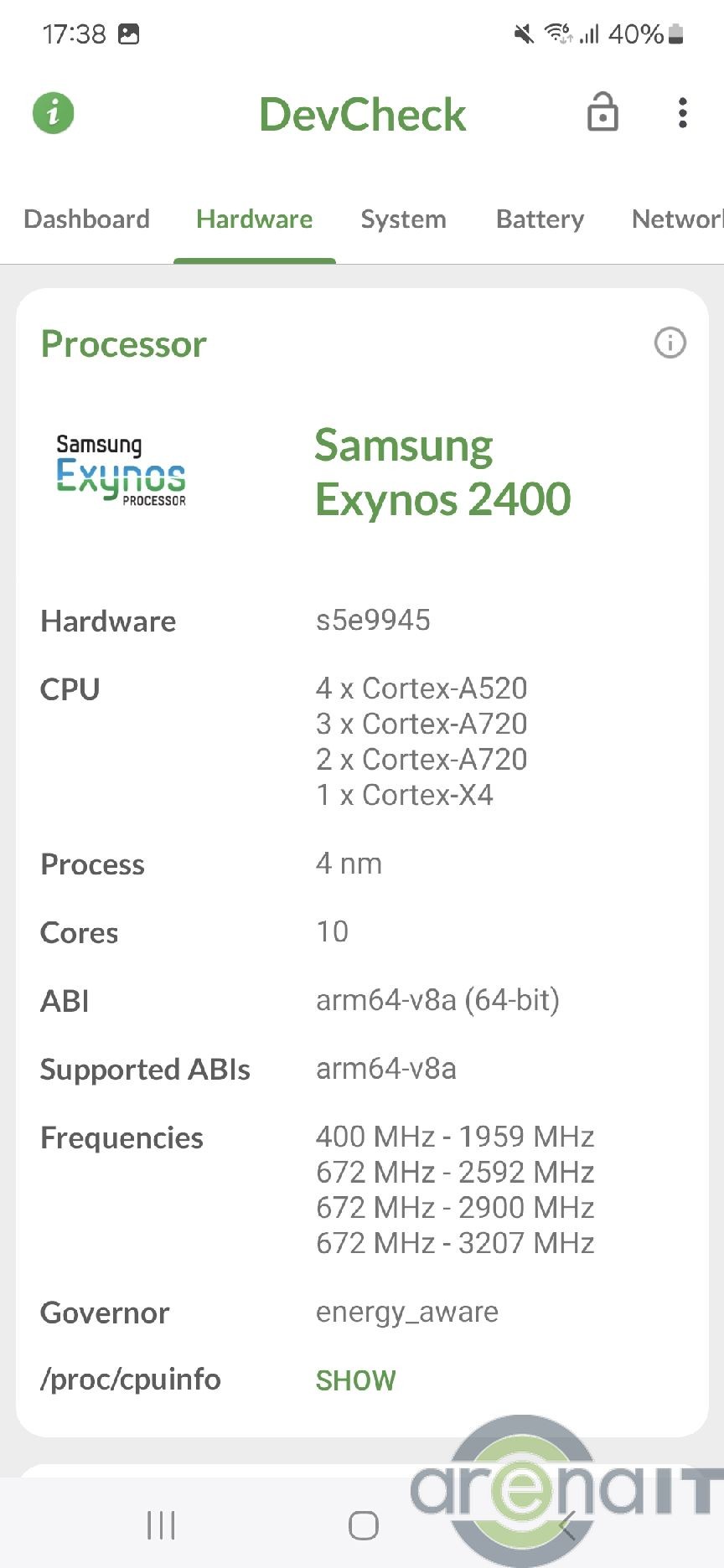Viewport: 724px width, 1568px height.
Task: Tap the energy_aware governor value
Action: pyautogui.click(x=406, y=1312)
